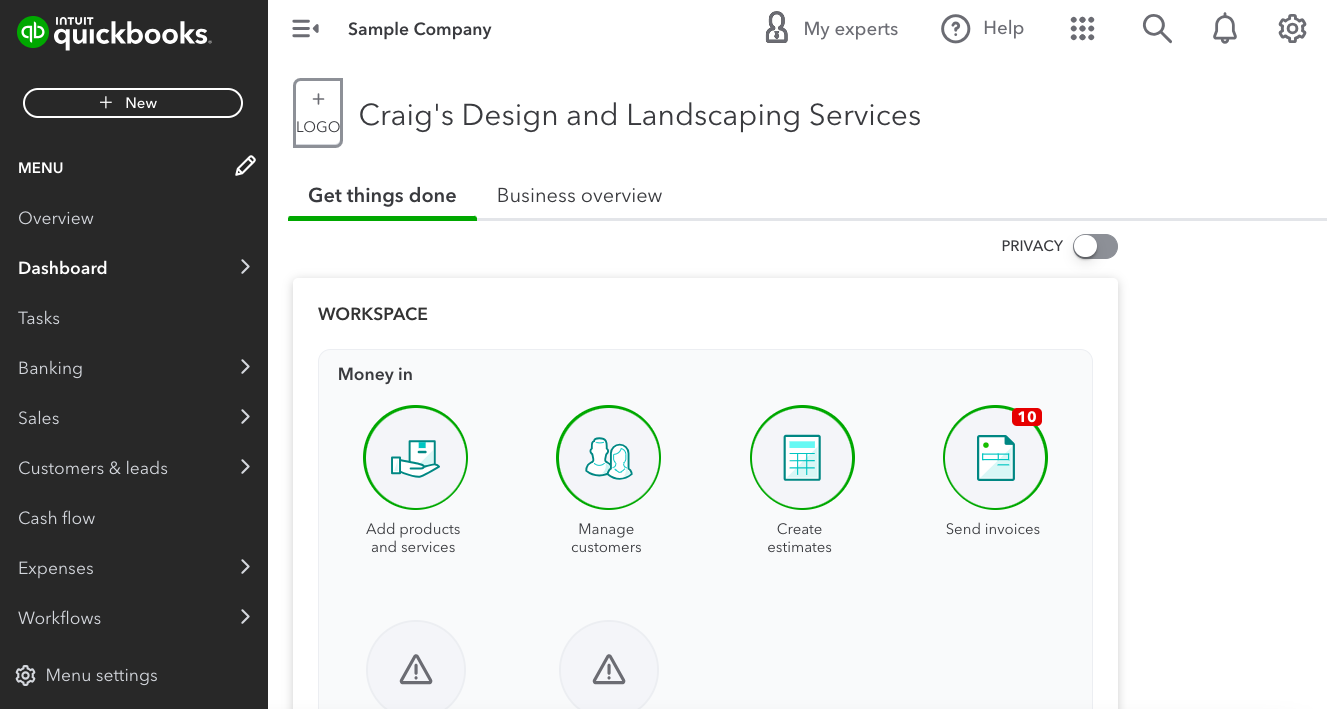Select Dashboard in sidebar
1327x709 pixels.
[63, 268]
